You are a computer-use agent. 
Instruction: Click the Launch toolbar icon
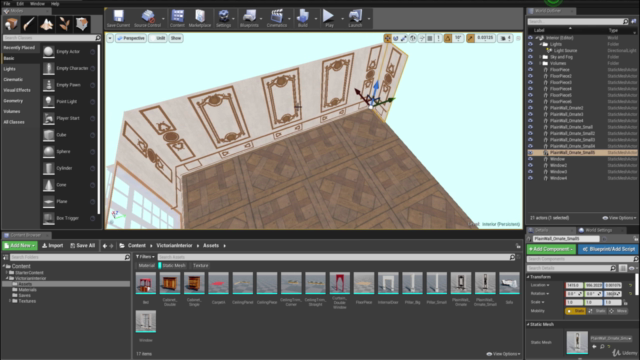pyautogui.click(x=355, y=19)
